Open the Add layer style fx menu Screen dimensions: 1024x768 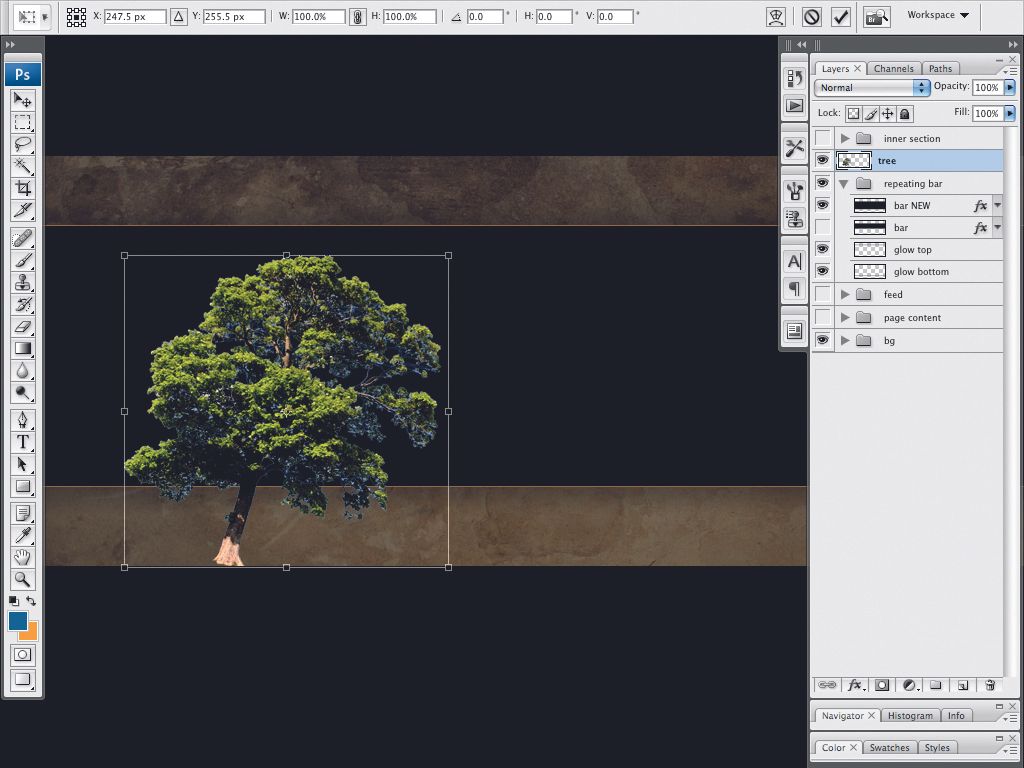pos(855,685)
